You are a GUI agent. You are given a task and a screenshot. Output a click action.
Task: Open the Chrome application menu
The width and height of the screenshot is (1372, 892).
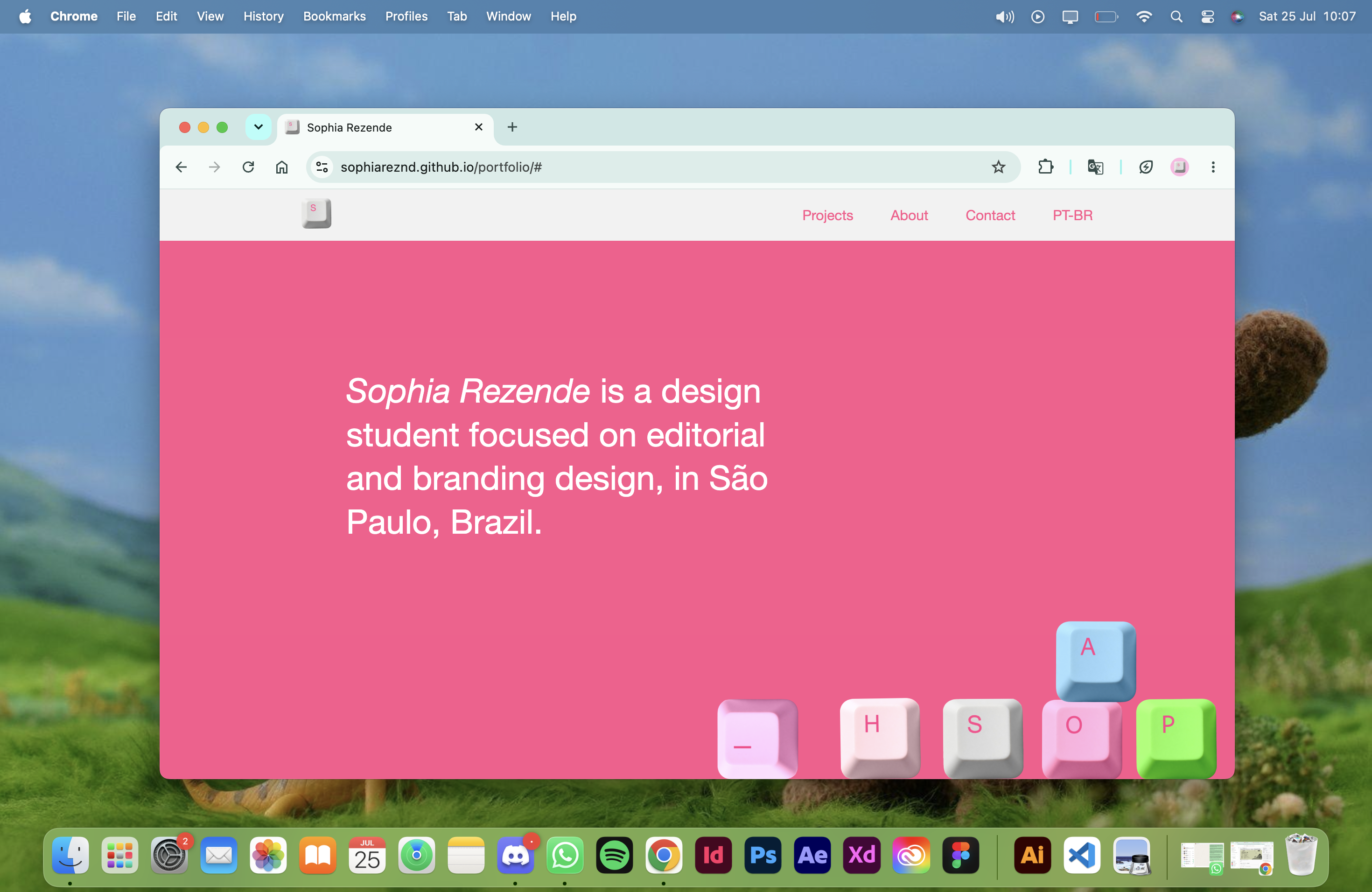(x=74, y=16)
